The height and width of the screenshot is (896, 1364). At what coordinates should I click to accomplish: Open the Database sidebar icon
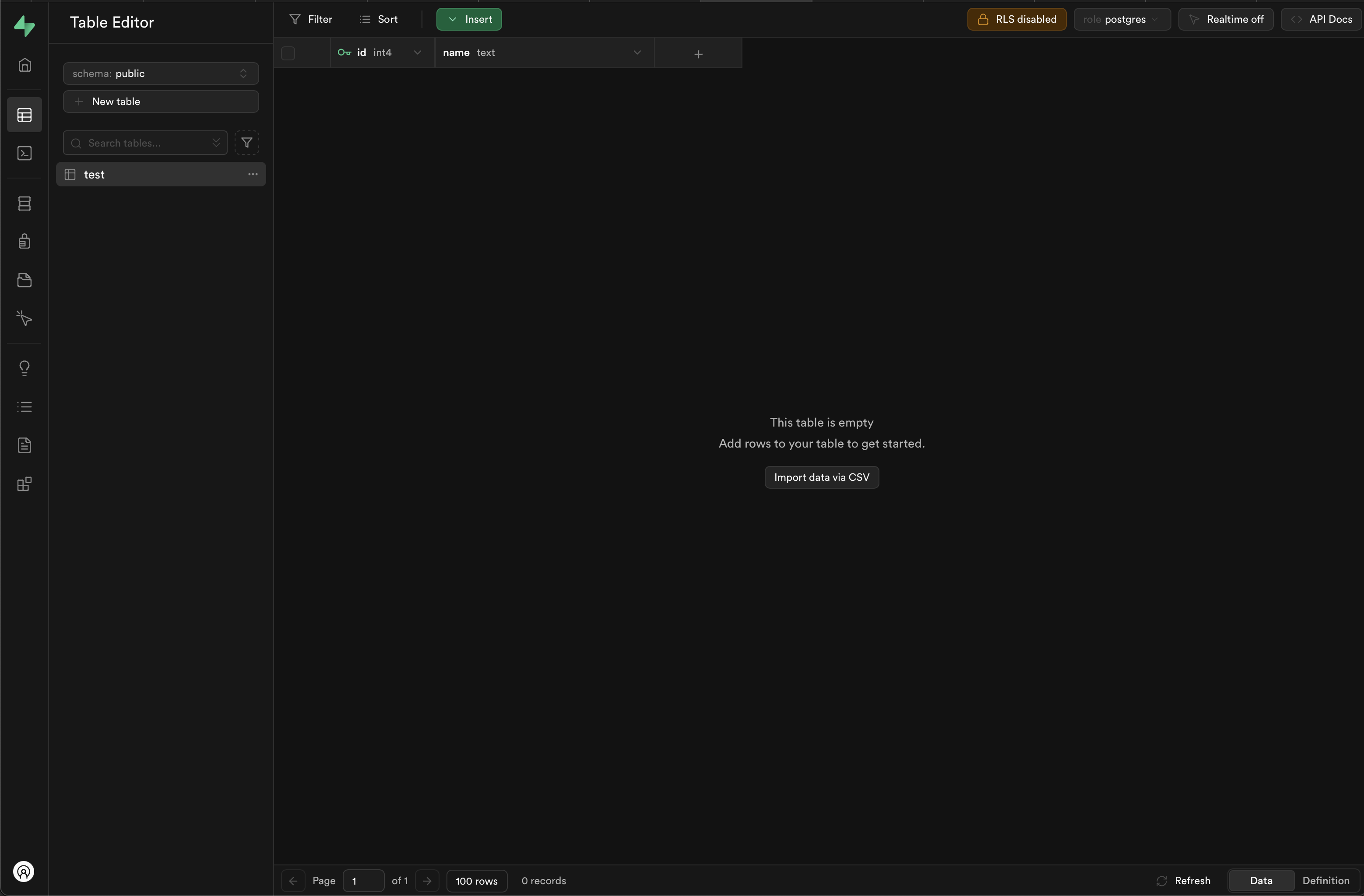pos(24,203)
